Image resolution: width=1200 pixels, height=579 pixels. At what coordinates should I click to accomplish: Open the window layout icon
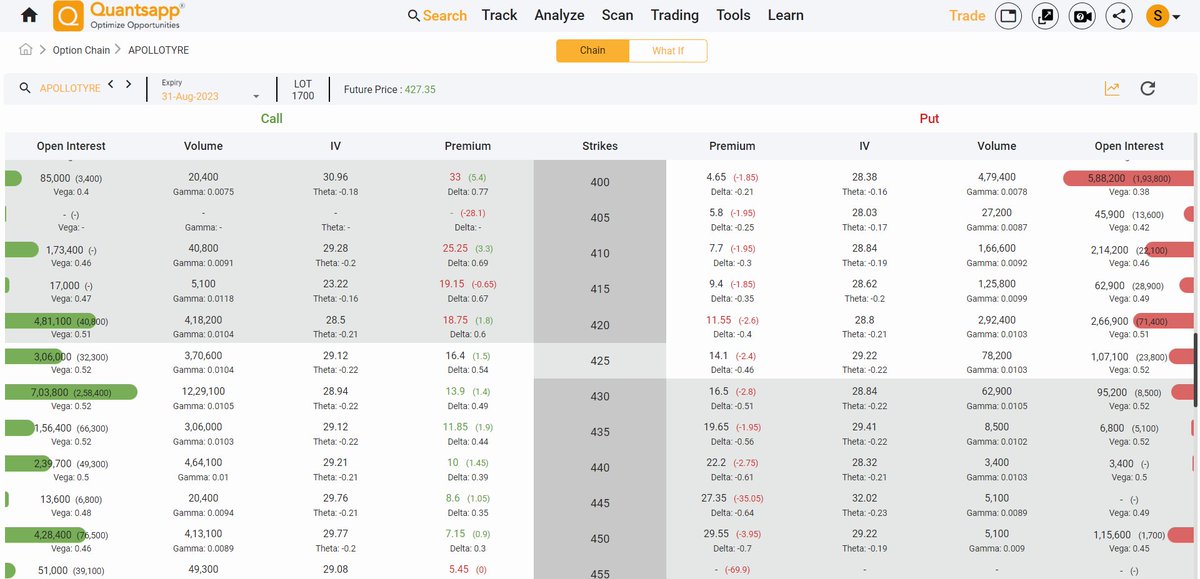click(1010, 16)
